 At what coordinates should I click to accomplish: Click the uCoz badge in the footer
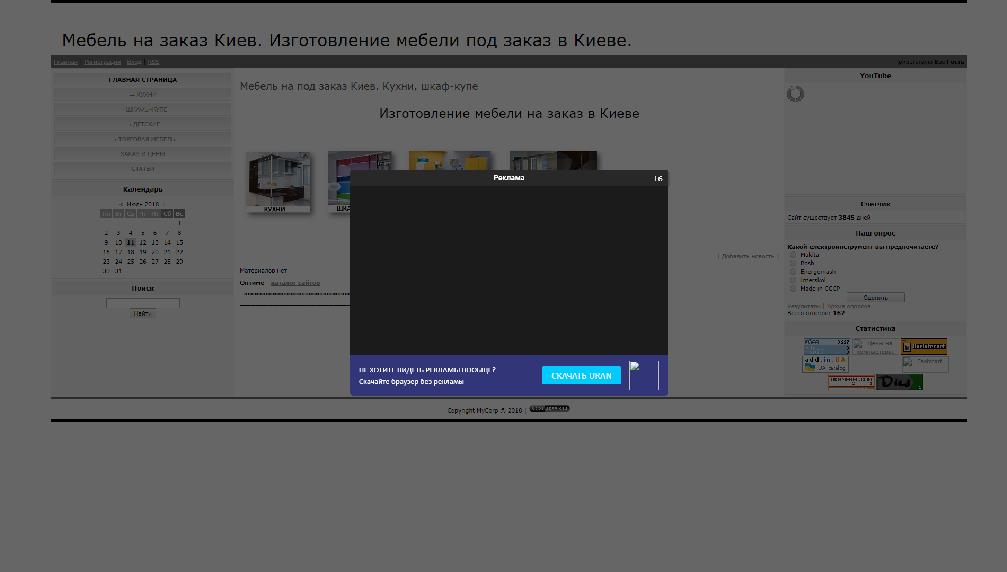pyautogui.click(x=550, y=409)
